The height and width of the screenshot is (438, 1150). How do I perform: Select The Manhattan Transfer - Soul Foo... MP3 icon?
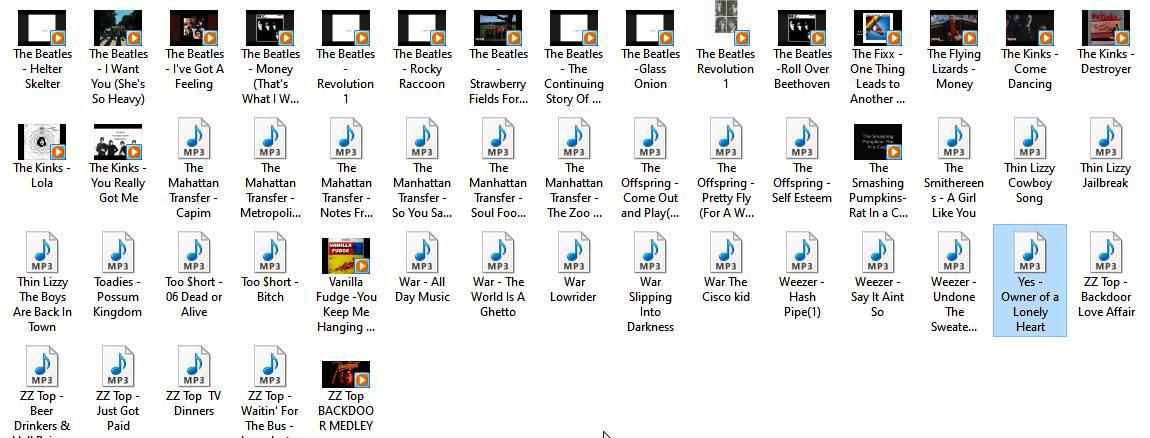click(498, 139)
